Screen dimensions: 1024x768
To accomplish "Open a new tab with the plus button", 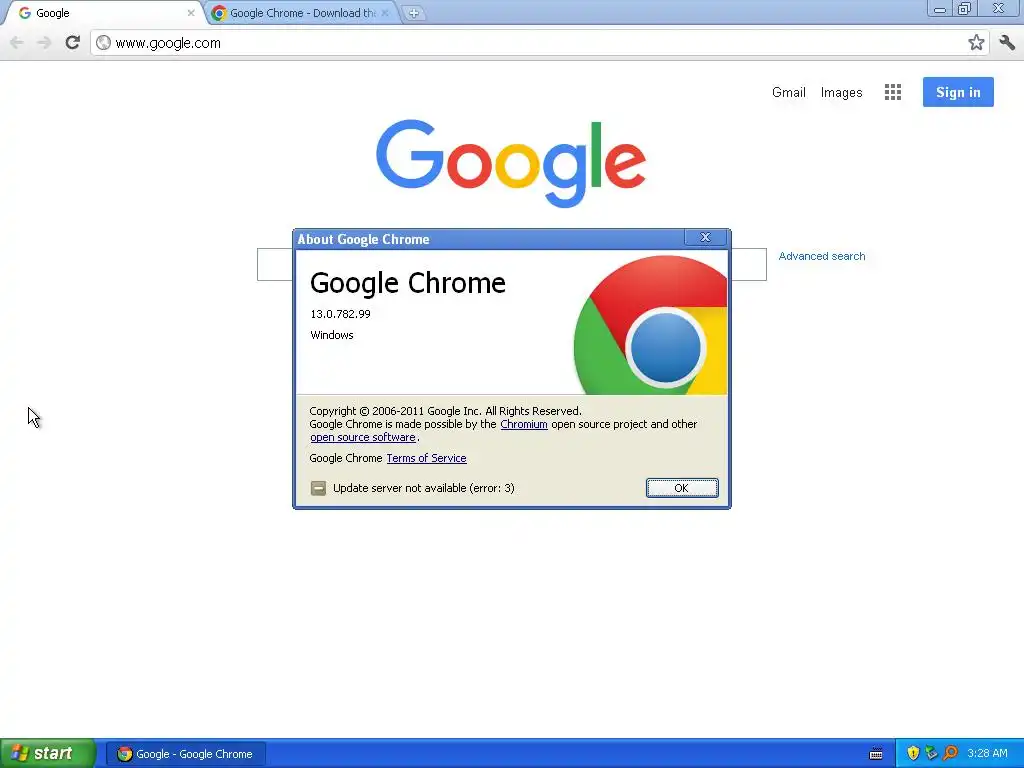I will (x=413, y=13).
